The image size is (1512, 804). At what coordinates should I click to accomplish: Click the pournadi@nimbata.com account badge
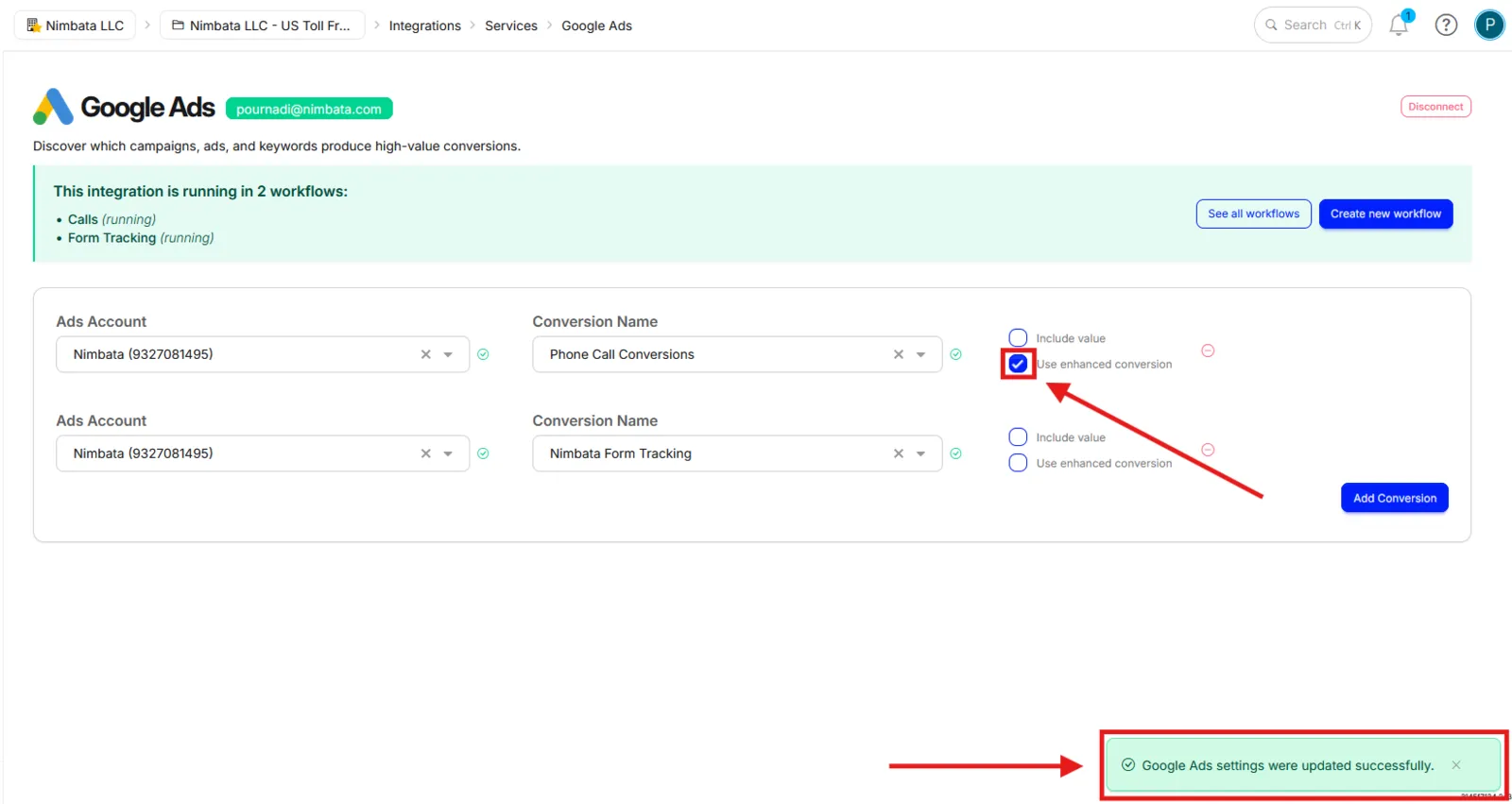[x=309, y=110]
